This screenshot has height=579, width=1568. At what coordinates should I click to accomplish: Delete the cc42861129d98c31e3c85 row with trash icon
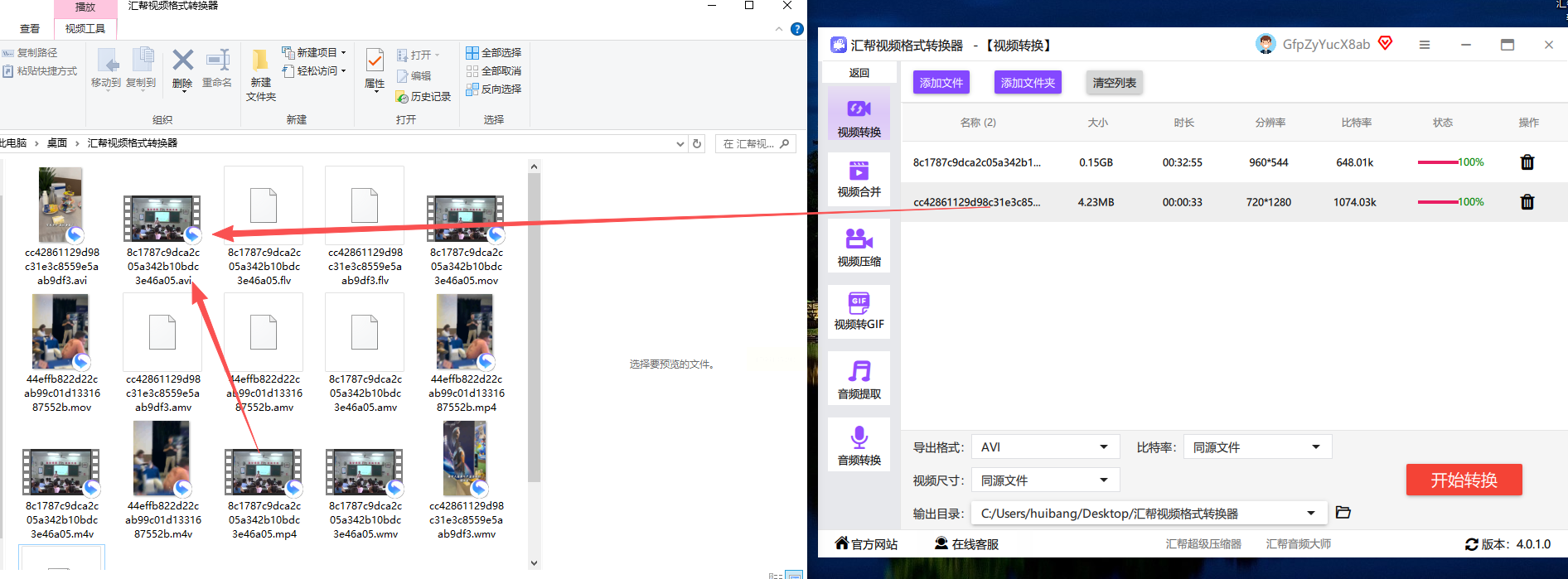(x=1527, y=202)
